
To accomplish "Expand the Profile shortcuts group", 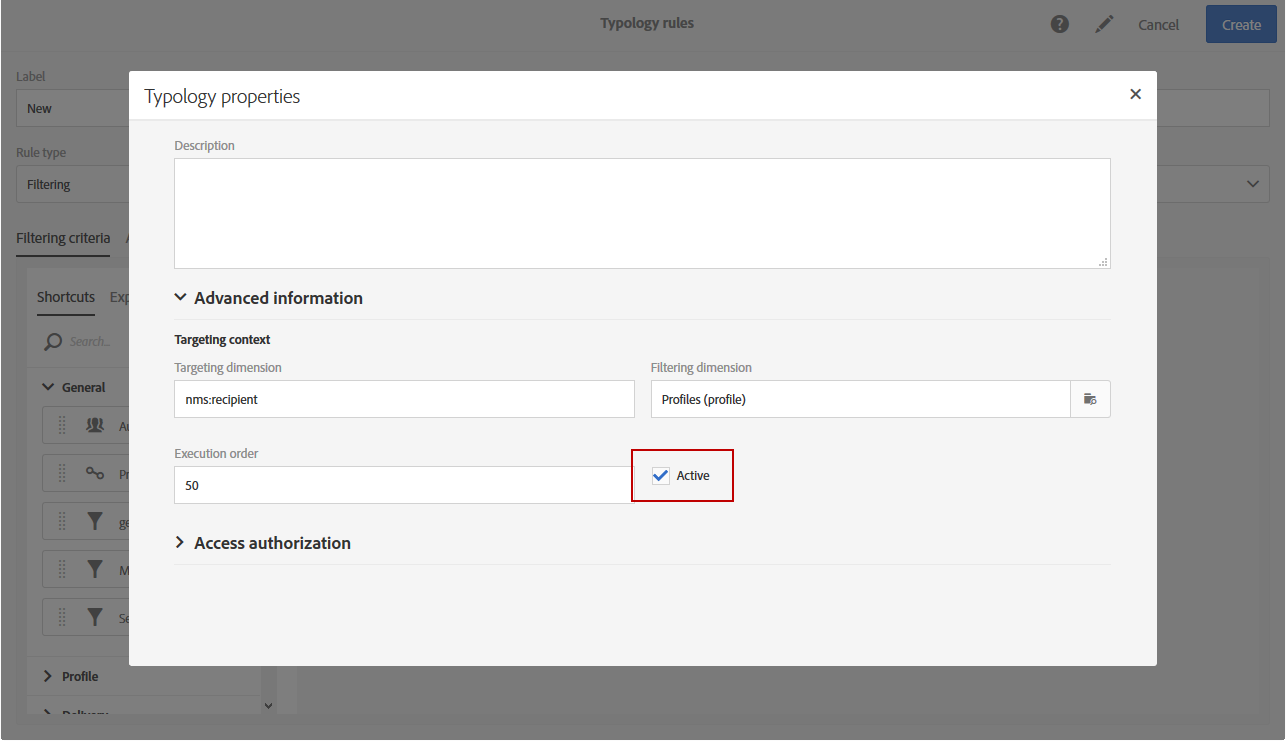I will (47, 677).
